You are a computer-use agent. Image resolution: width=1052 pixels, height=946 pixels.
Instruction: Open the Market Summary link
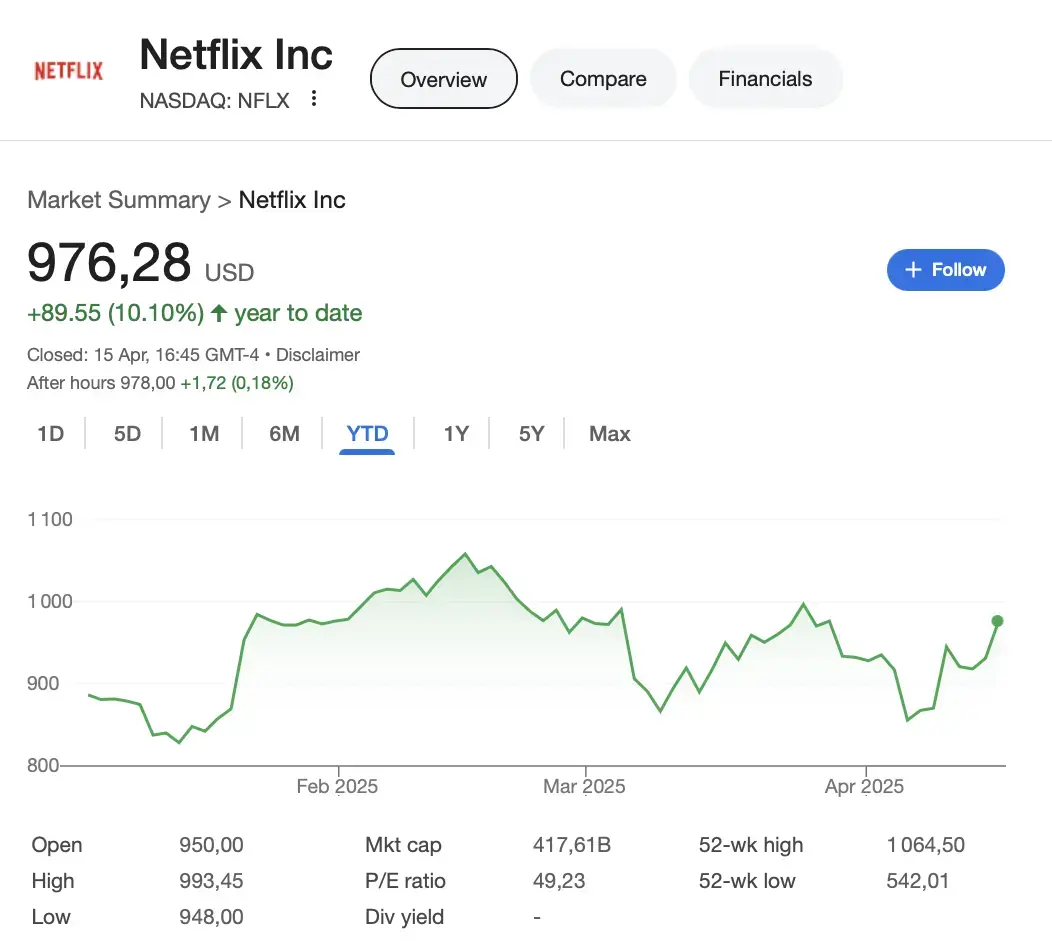[119, 200]
